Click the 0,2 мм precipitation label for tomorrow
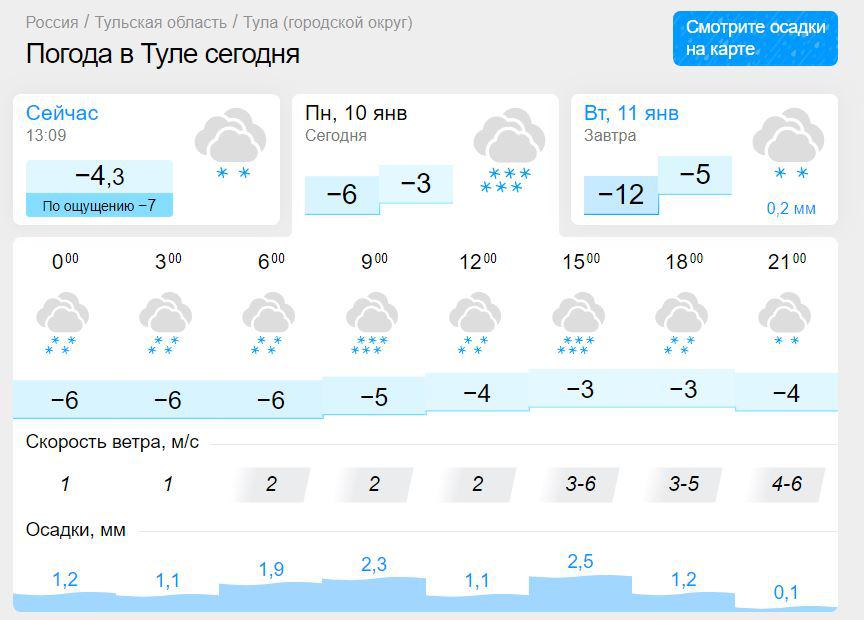The height and width of the screenshot is (620, 864). (791, 208)
